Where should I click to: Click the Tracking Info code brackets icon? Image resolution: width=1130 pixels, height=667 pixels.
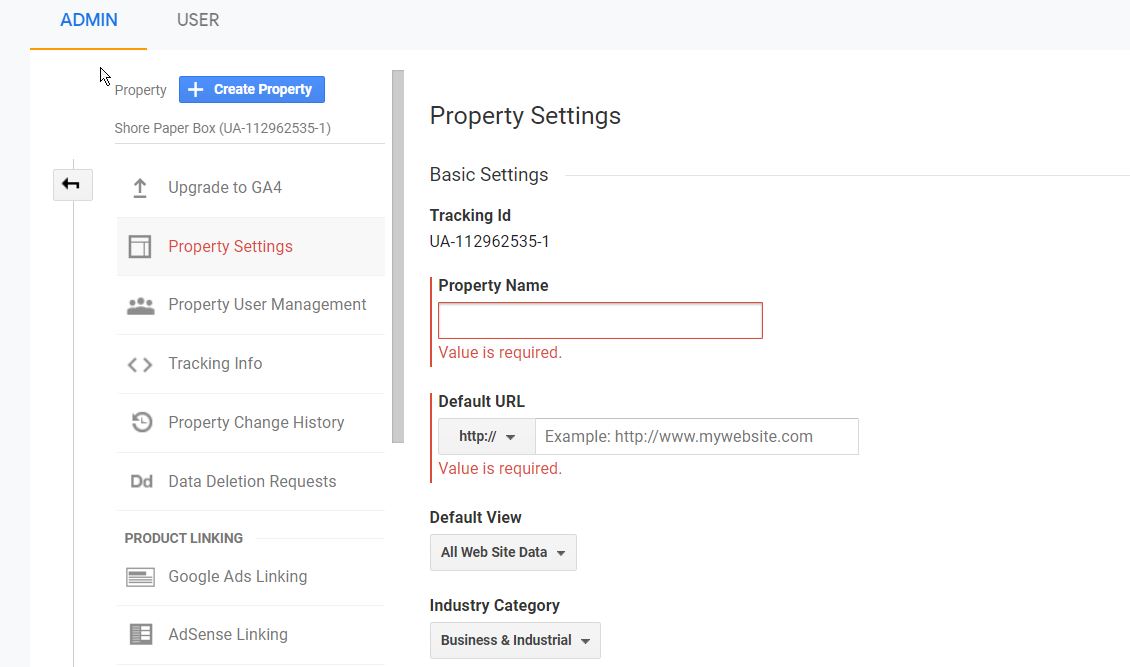140,365
